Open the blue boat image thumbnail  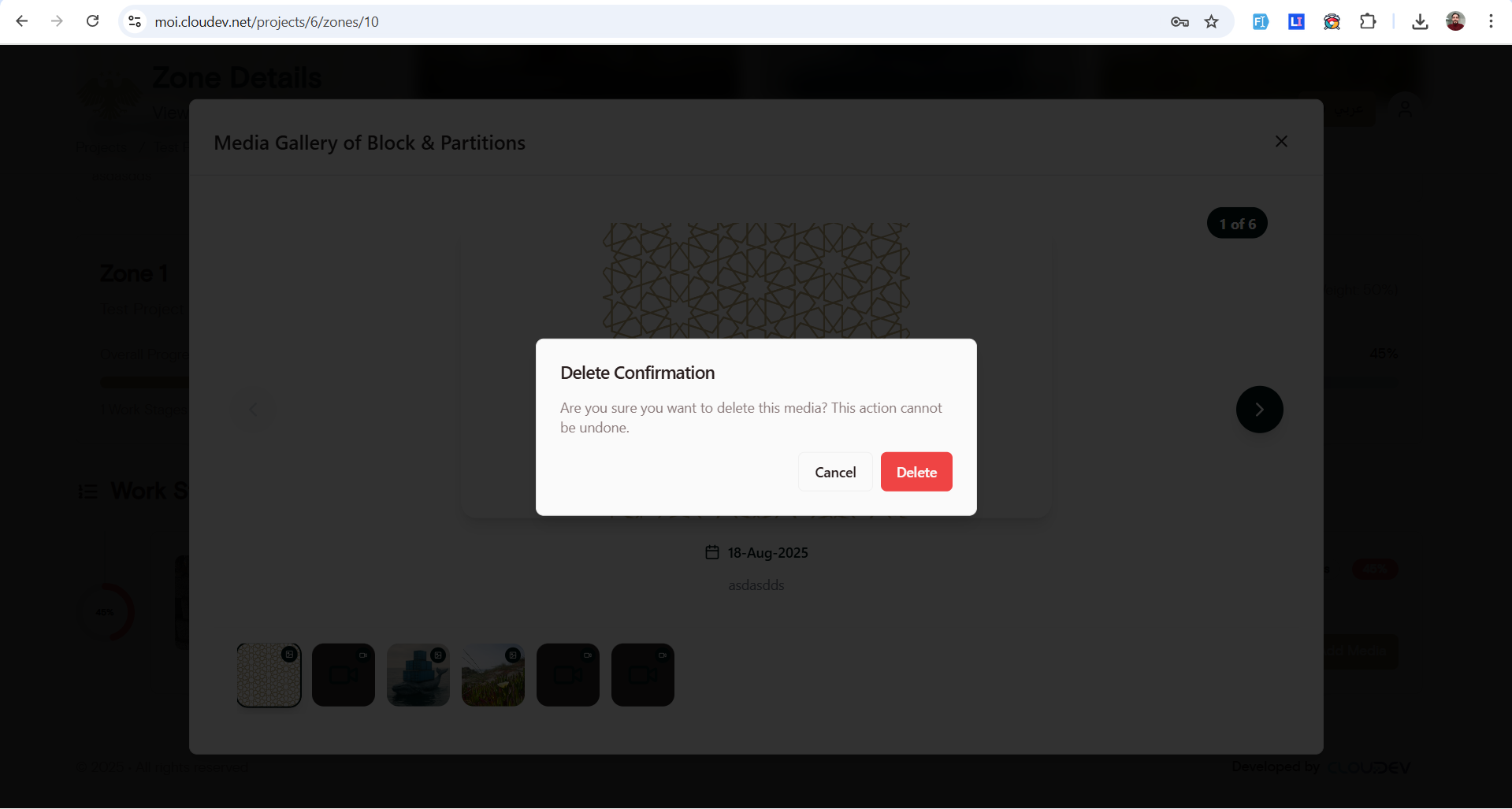pyautogui.click(x=418, y=675)
